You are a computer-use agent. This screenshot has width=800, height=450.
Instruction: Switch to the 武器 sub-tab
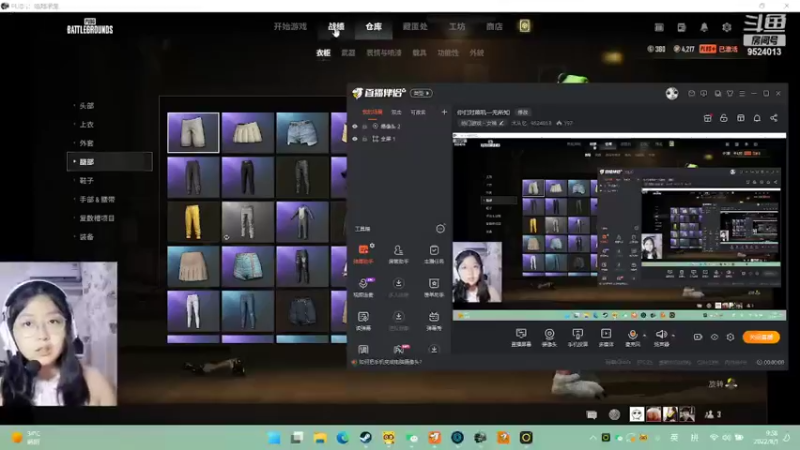348,53
